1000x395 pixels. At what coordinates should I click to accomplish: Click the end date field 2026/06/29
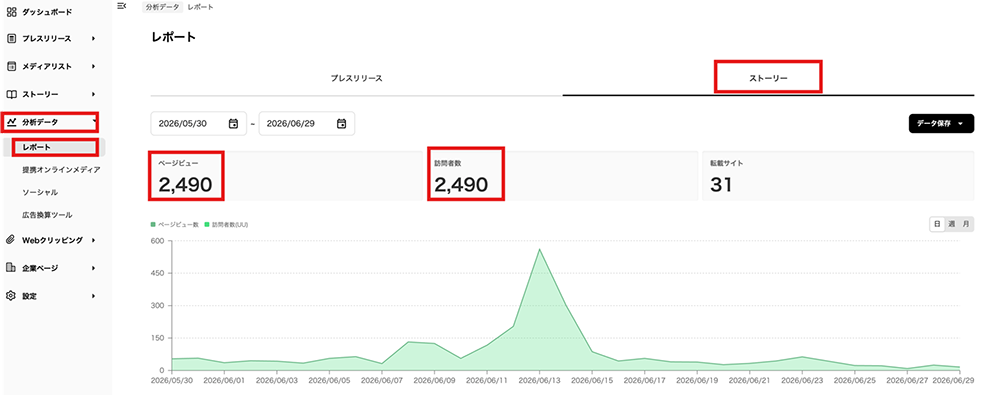coord(307,124)
